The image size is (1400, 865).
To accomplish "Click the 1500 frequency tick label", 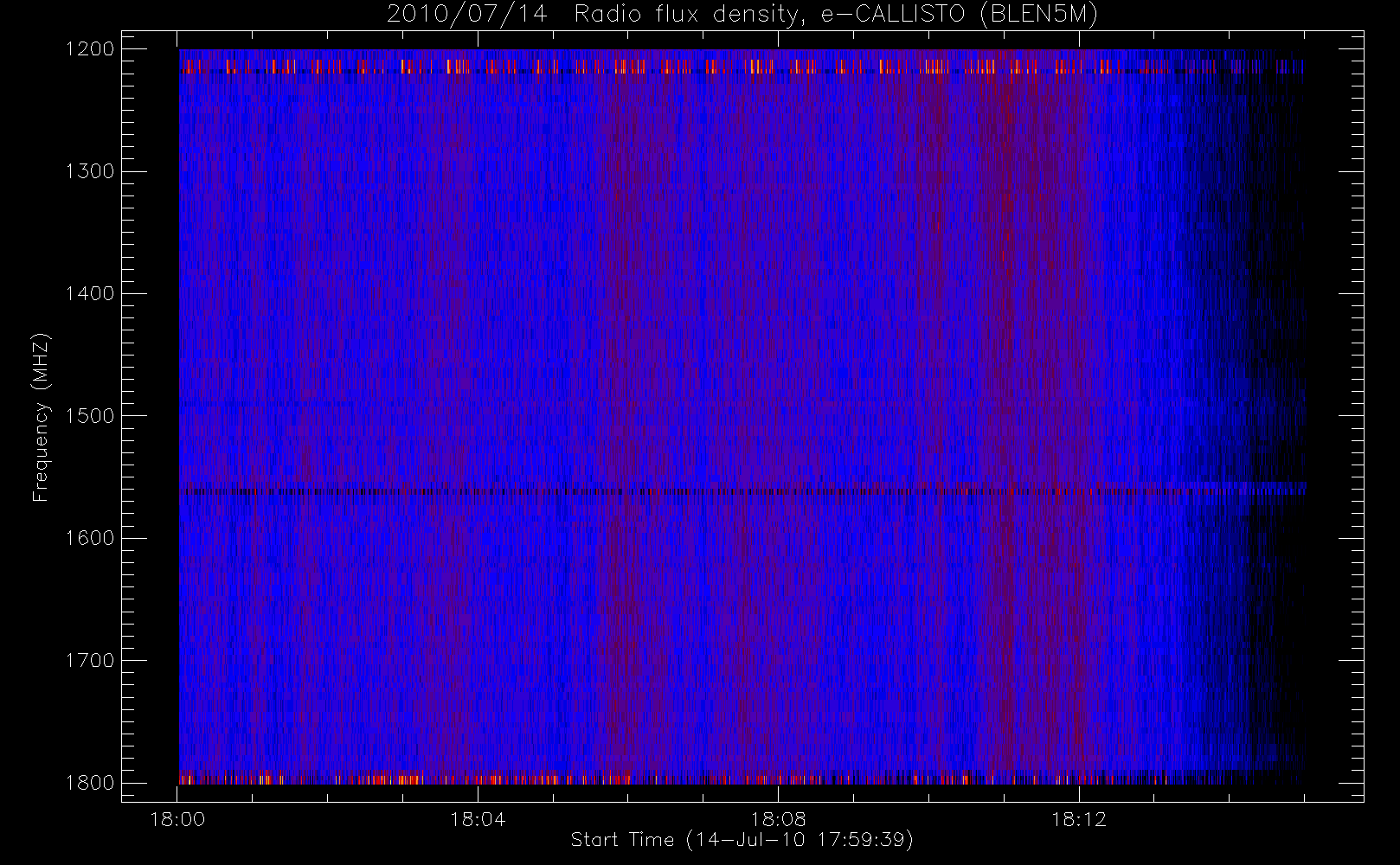I will click(x=90, y=416).
